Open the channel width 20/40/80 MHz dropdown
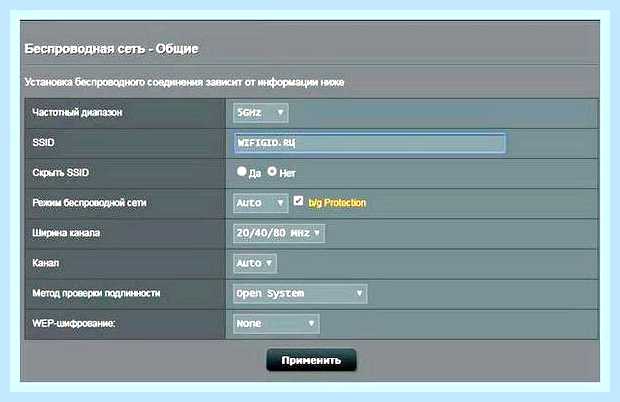The image size is (620, 402). [279, 233]
